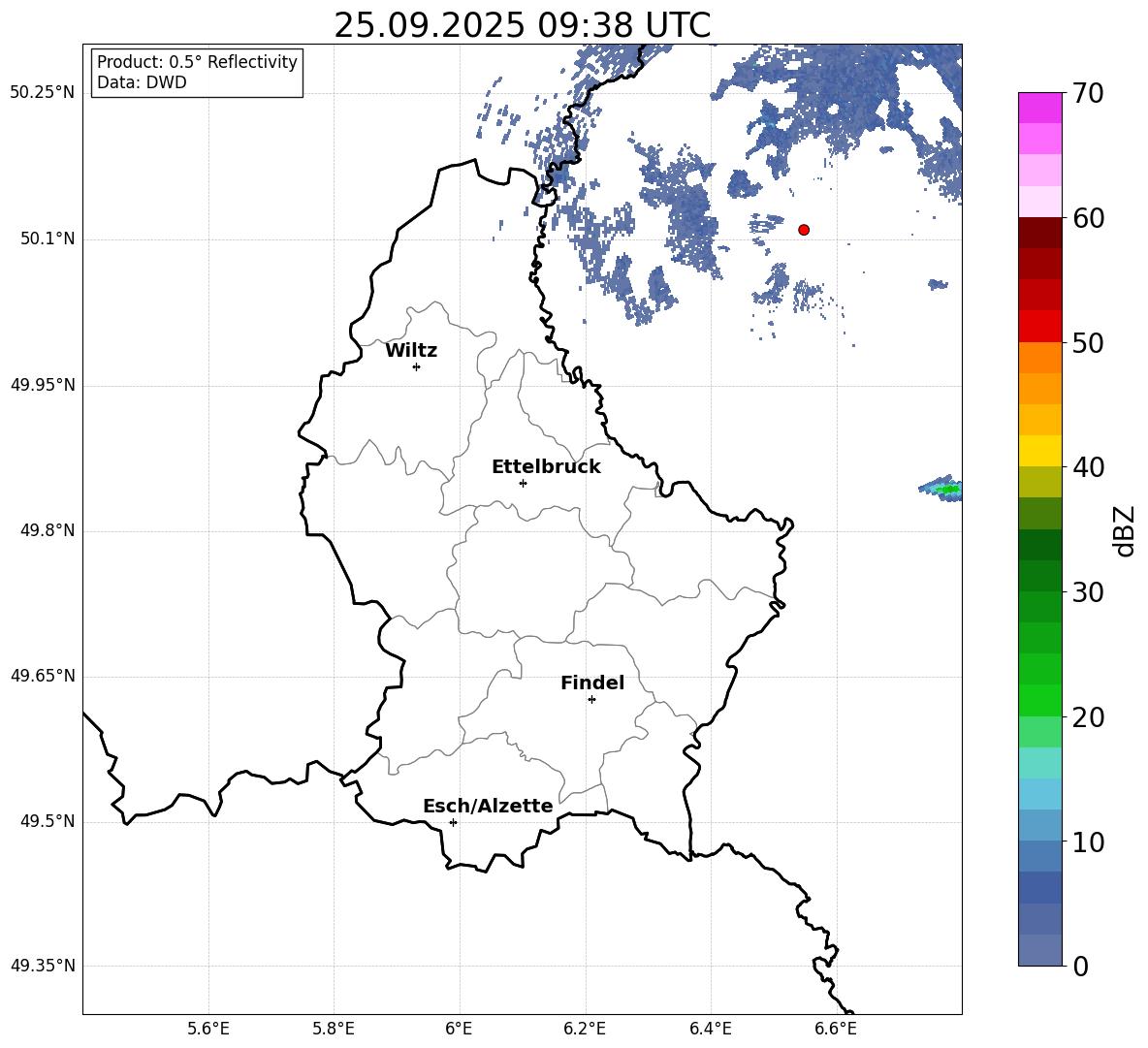Select the Findel city label
The image size is (1148, 1048).
tap(592, 683)
